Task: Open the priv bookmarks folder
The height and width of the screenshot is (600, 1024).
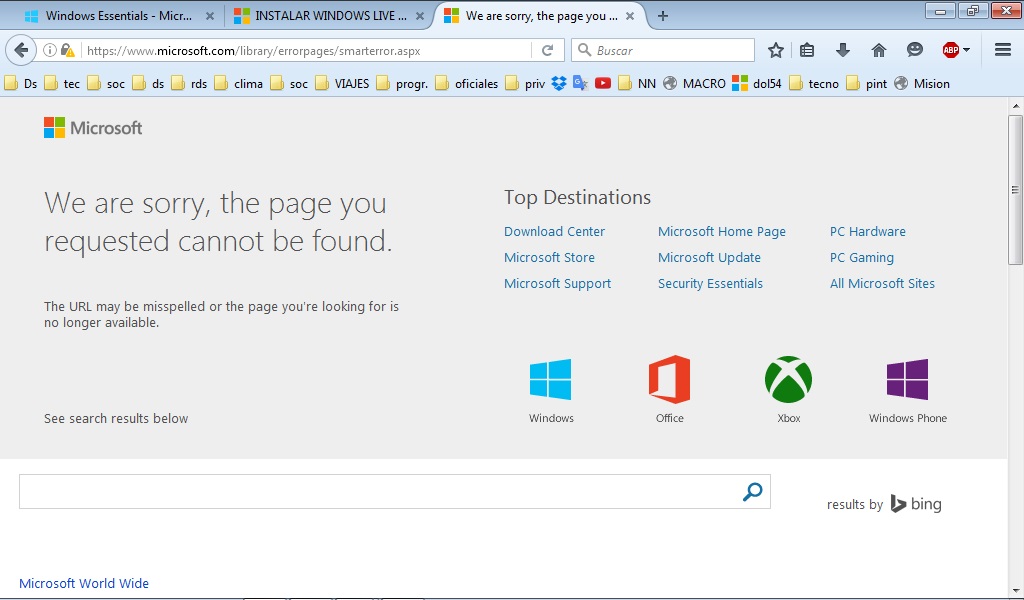Action: point(526,84)
